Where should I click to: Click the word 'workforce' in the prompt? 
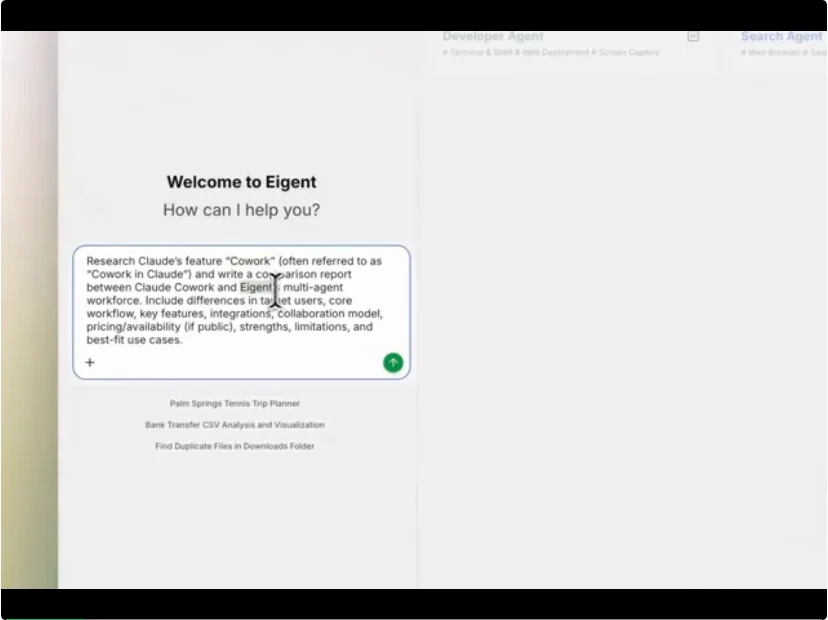(113, 301)
